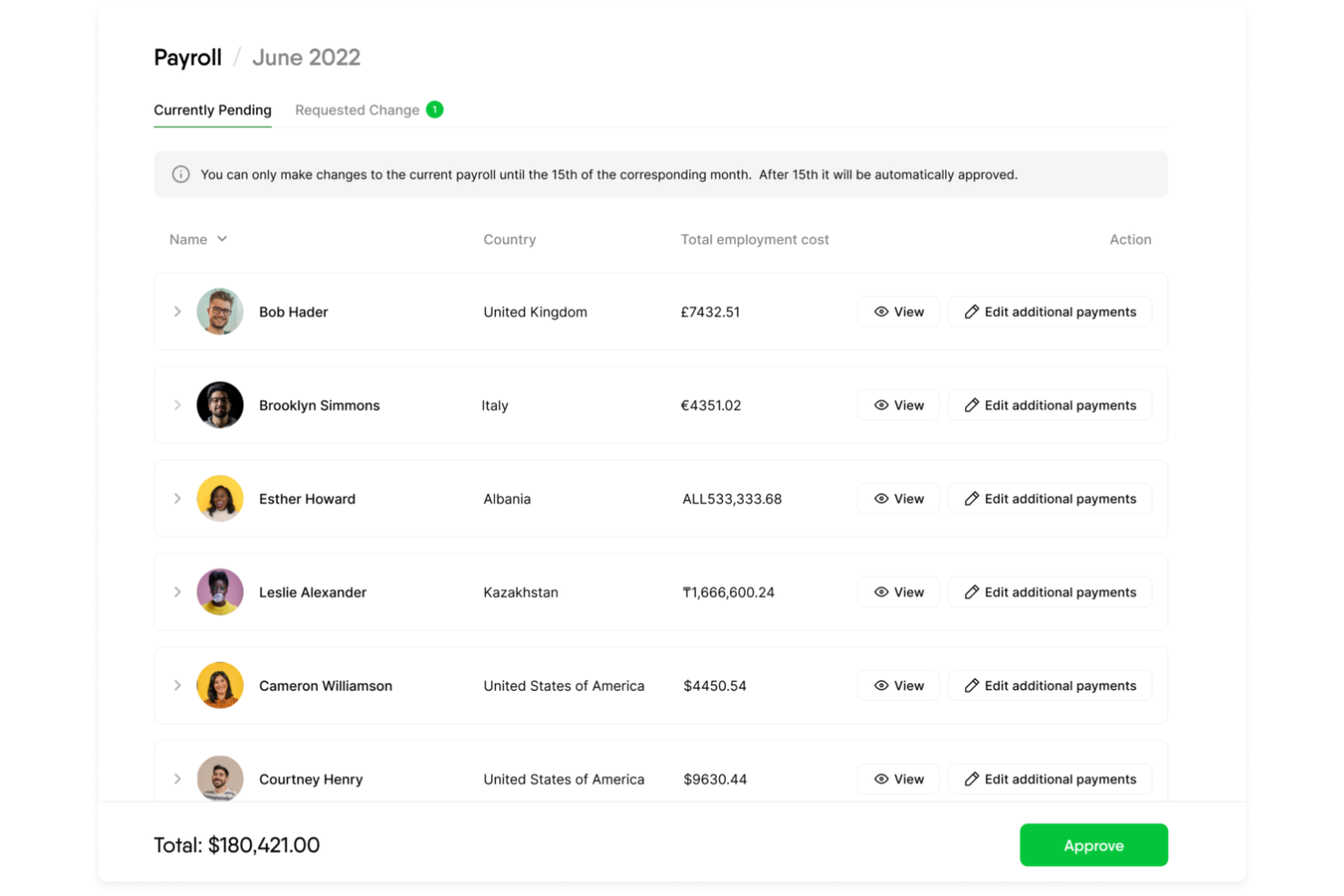Expand Esther Howard's payroll row
1344x896 pixels.
point(178,498)
